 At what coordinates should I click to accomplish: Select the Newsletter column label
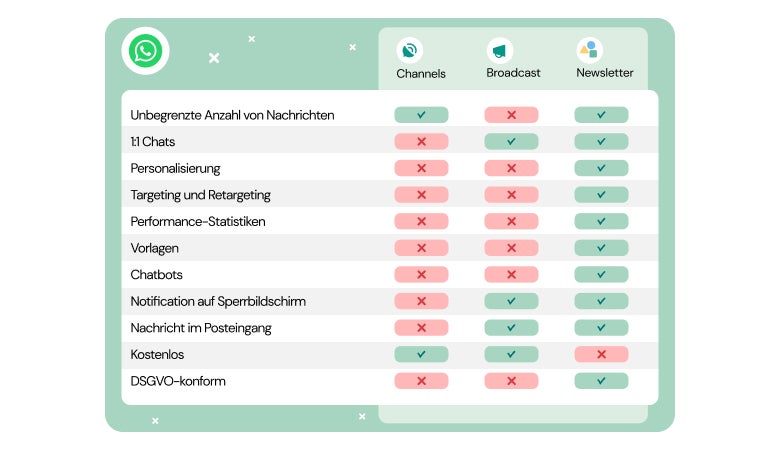[605, 73]
